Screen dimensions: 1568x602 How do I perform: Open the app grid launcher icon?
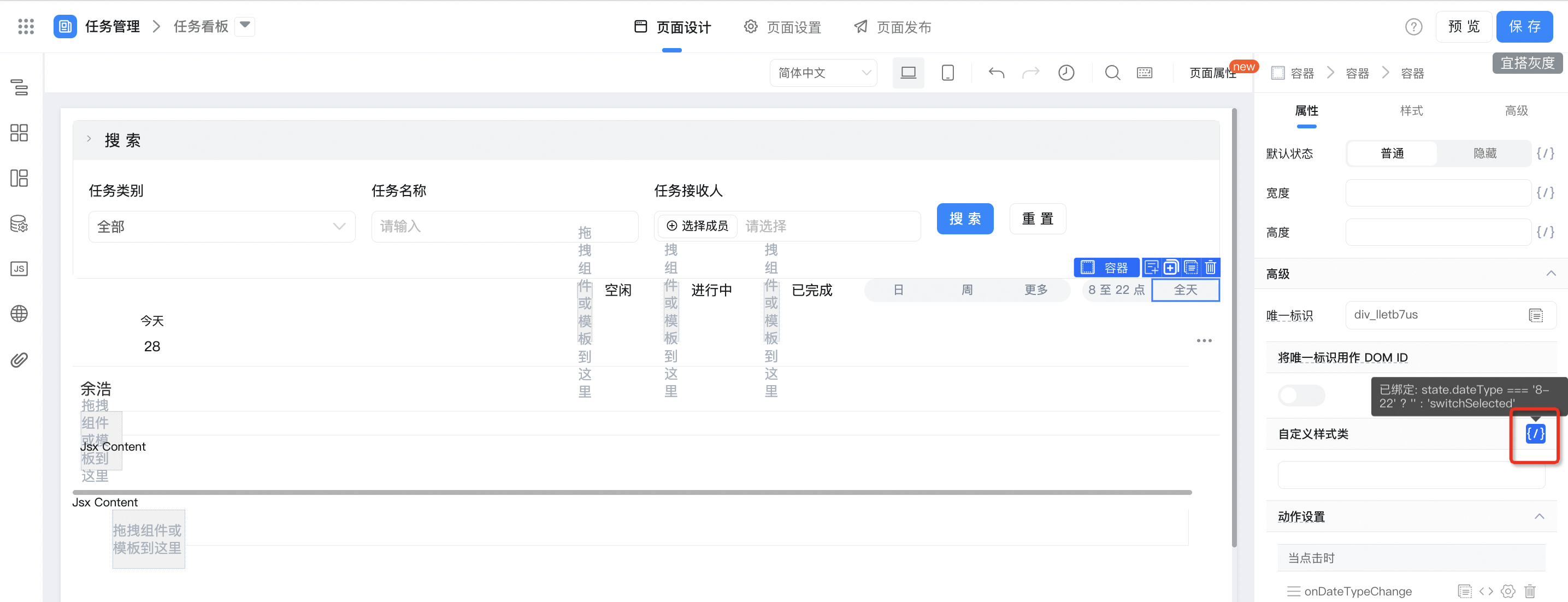coord(26,26)
